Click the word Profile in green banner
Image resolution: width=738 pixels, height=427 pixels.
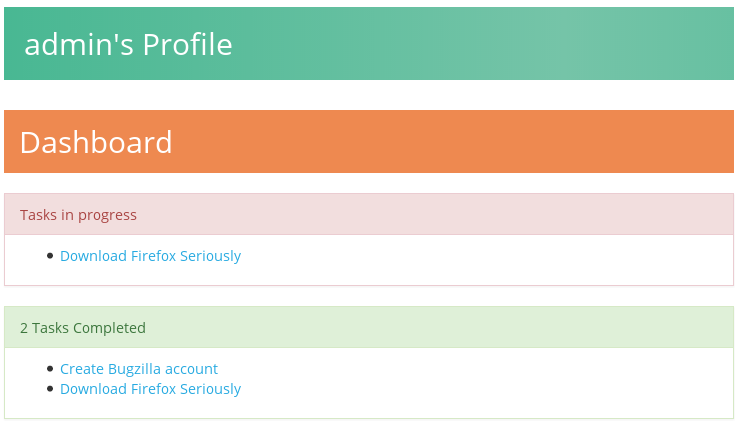point(187,45)
